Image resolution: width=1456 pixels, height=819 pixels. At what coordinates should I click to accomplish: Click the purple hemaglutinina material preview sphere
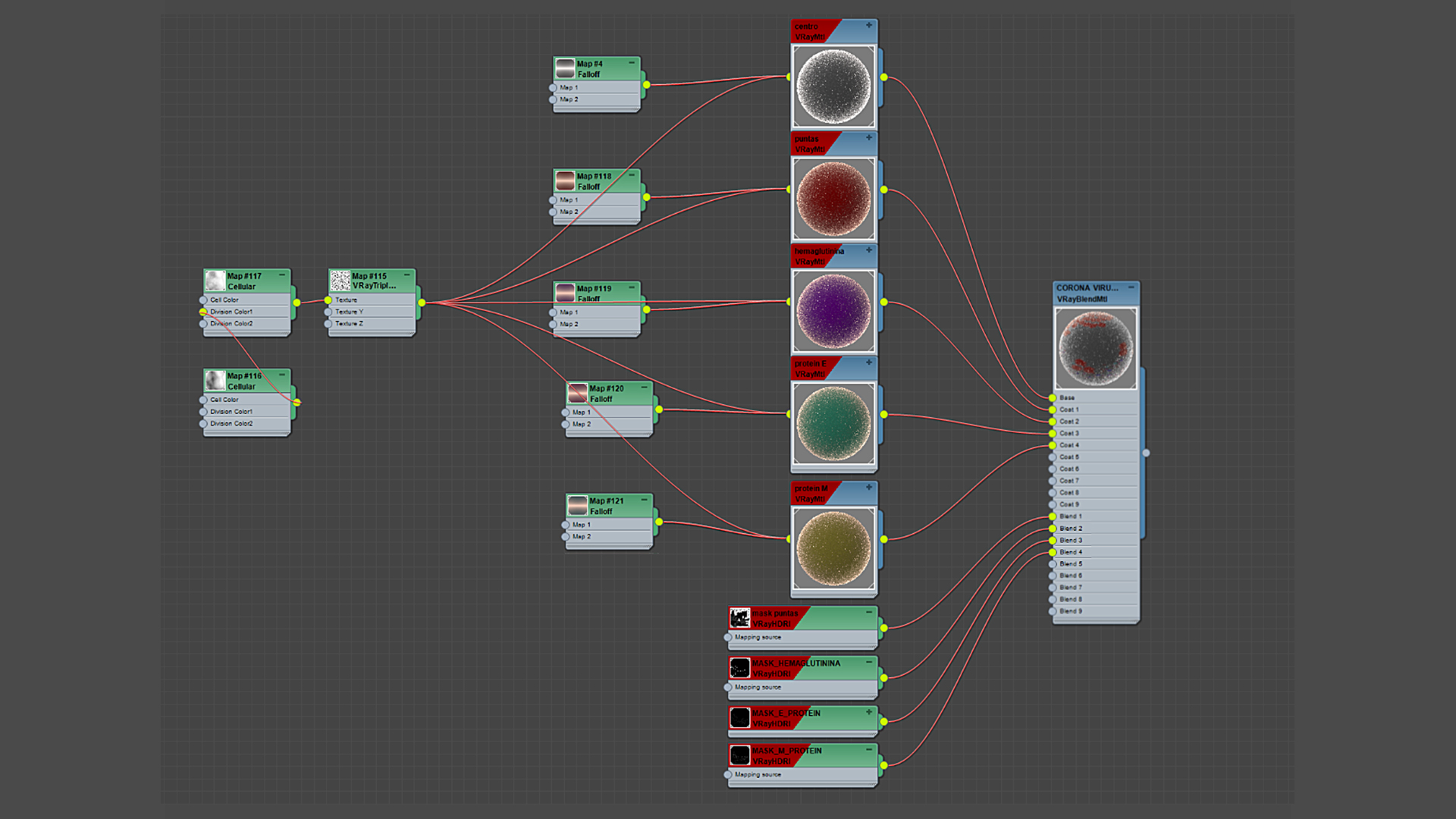click(x=833, y=311)
